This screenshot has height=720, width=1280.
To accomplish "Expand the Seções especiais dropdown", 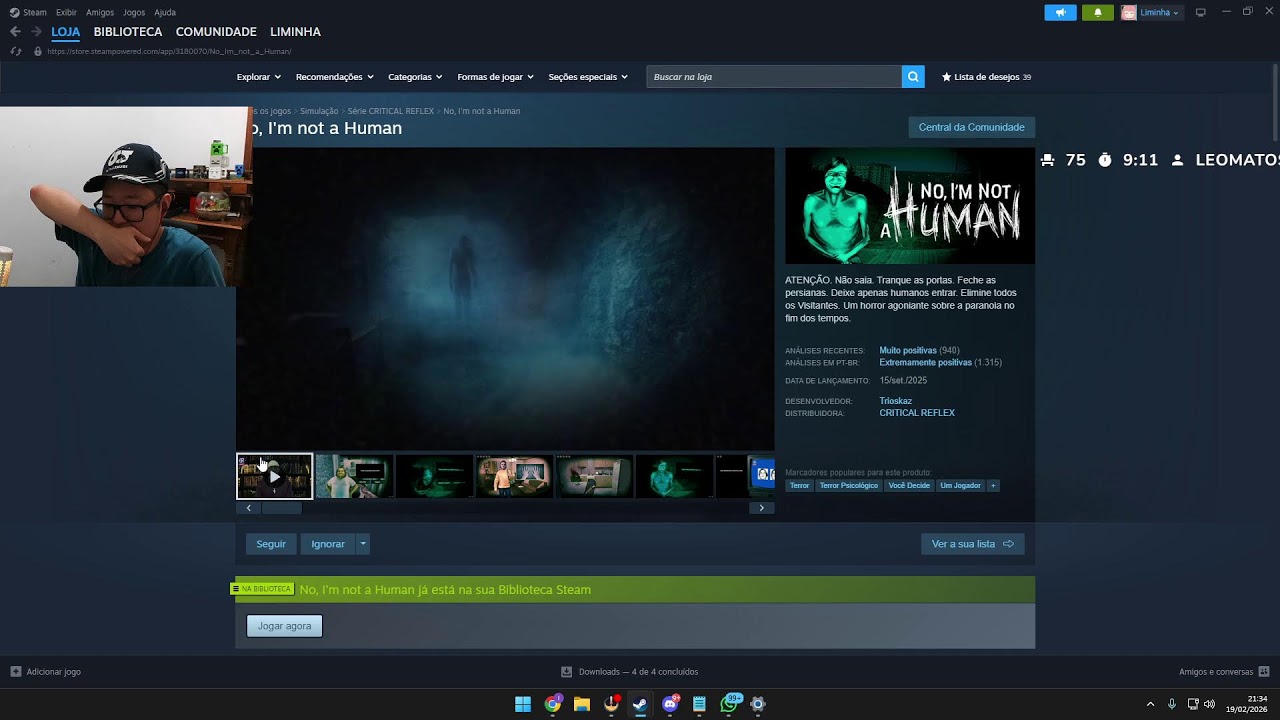I will pos(588,77).
